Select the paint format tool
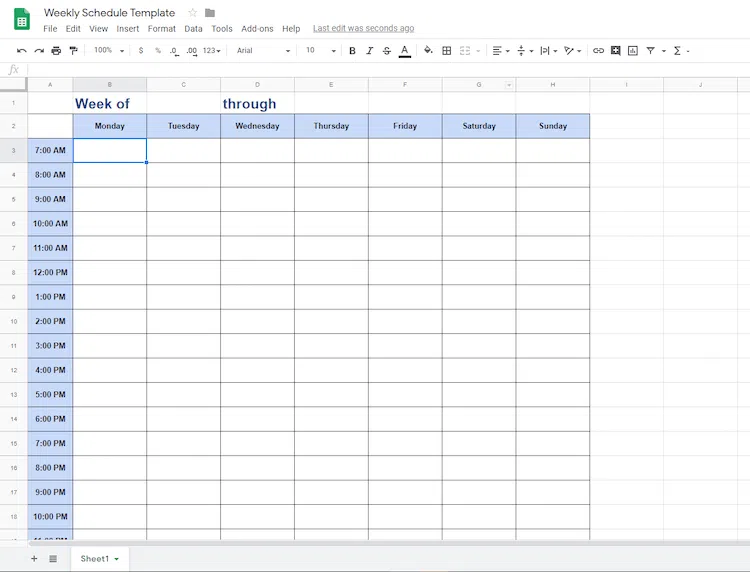The image size is (750, 572). [73, 50]
